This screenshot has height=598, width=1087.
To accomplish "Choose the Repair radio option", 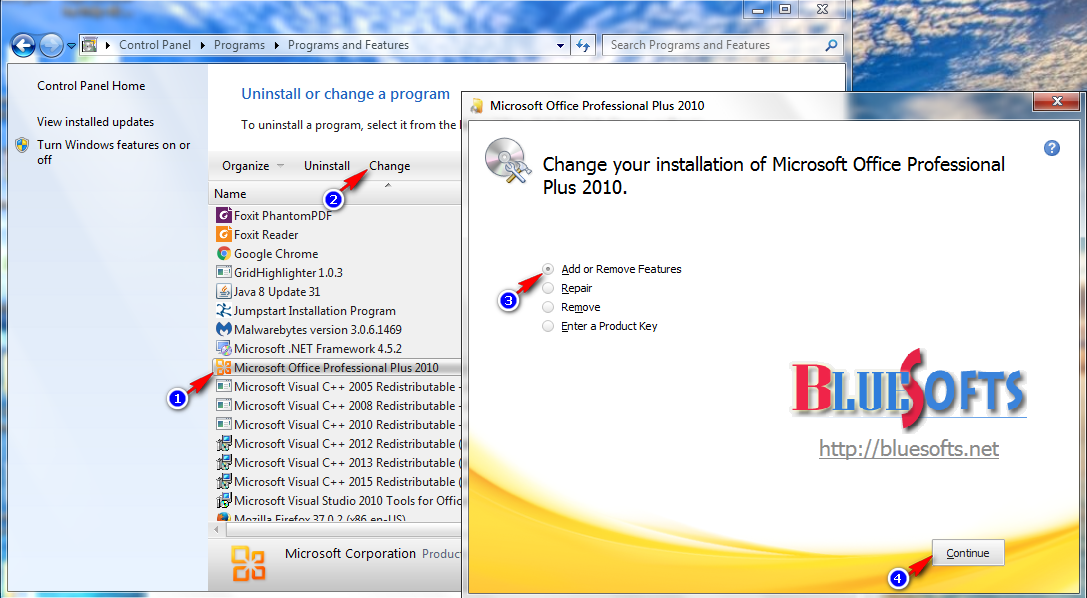I will pyautogui.click(x=568, y=288).
